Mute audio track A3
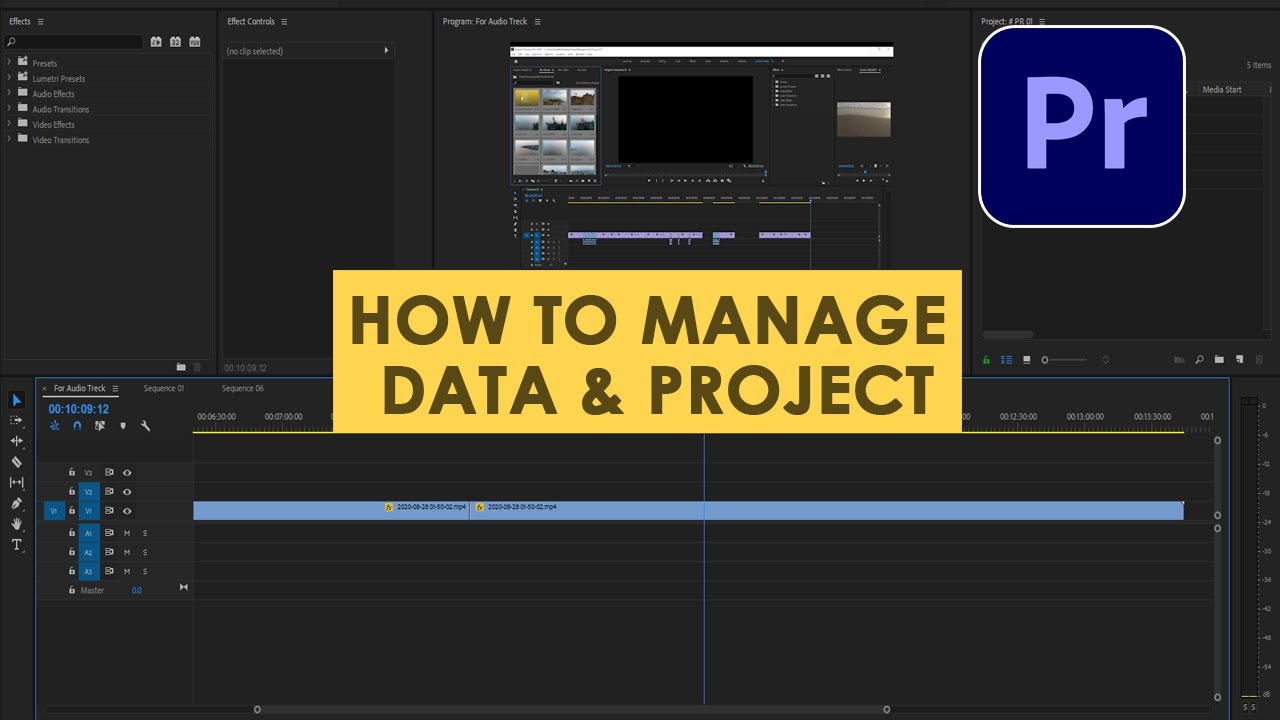 point(127,571)
